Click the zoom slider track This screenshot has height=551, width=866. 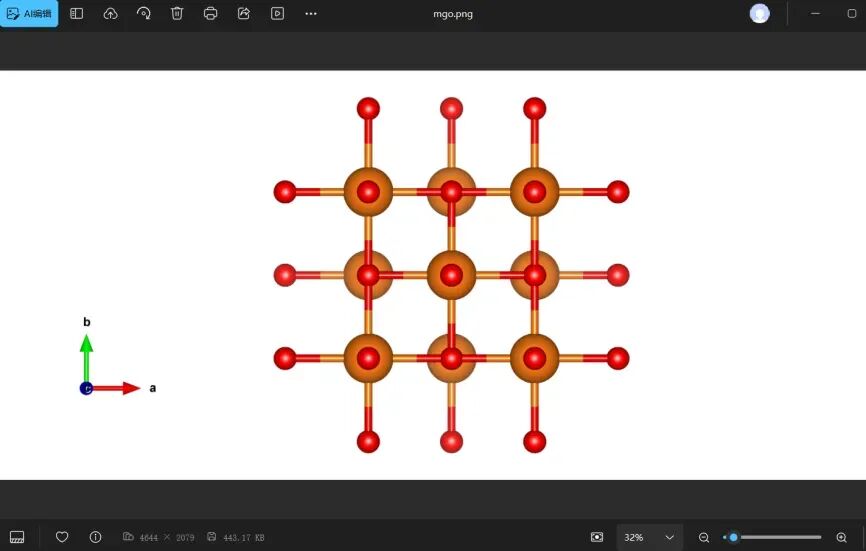coord(780,537)
